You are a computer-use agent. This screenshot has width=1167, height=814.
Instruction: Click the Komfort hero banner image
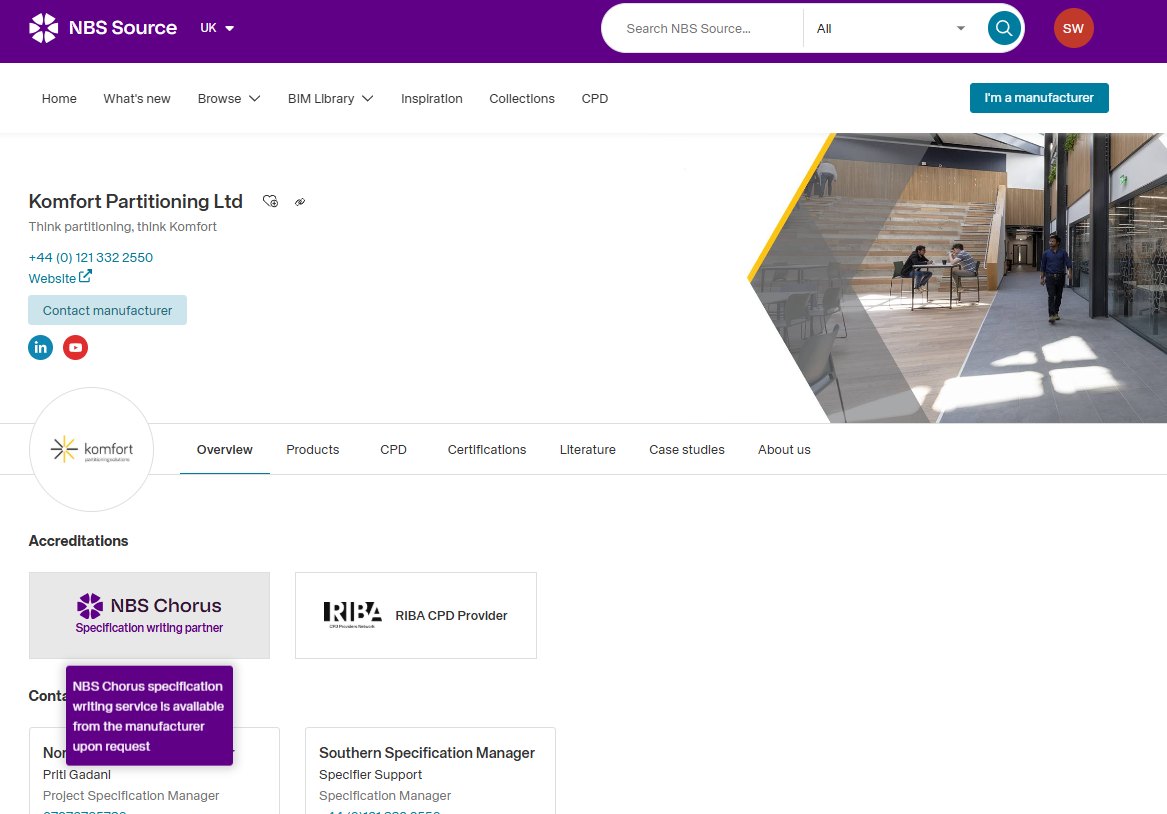click(957, 278)
